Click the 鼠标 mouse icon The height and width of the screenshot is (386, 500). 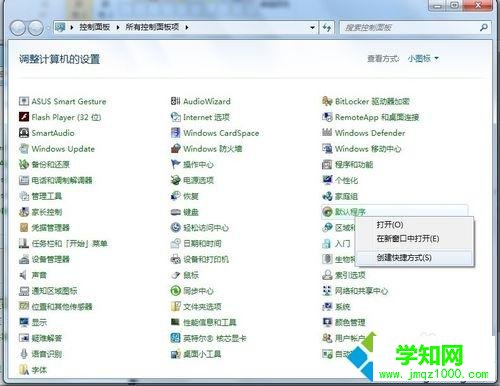(x=175, y=275)
